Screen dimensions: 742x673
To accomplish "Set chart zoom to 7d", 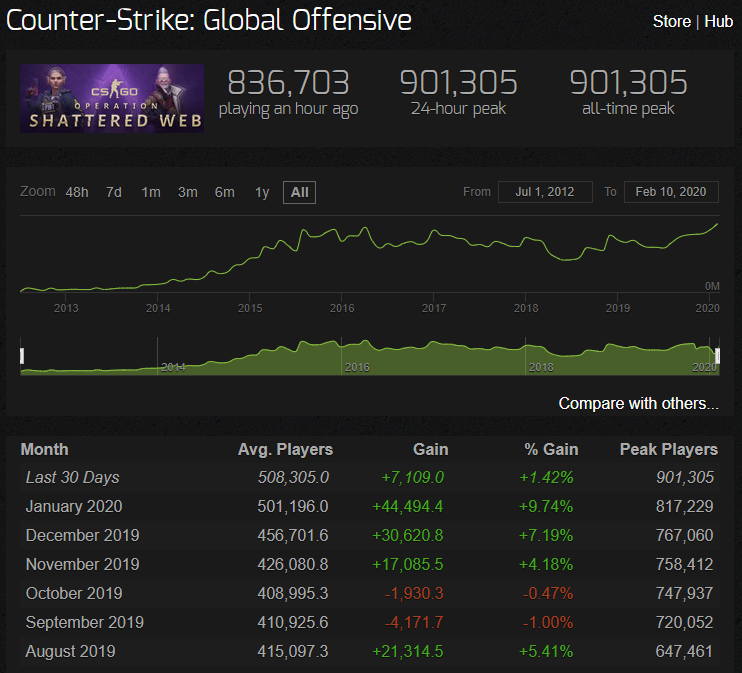I will pyautogui.click(x=114, y=192).
